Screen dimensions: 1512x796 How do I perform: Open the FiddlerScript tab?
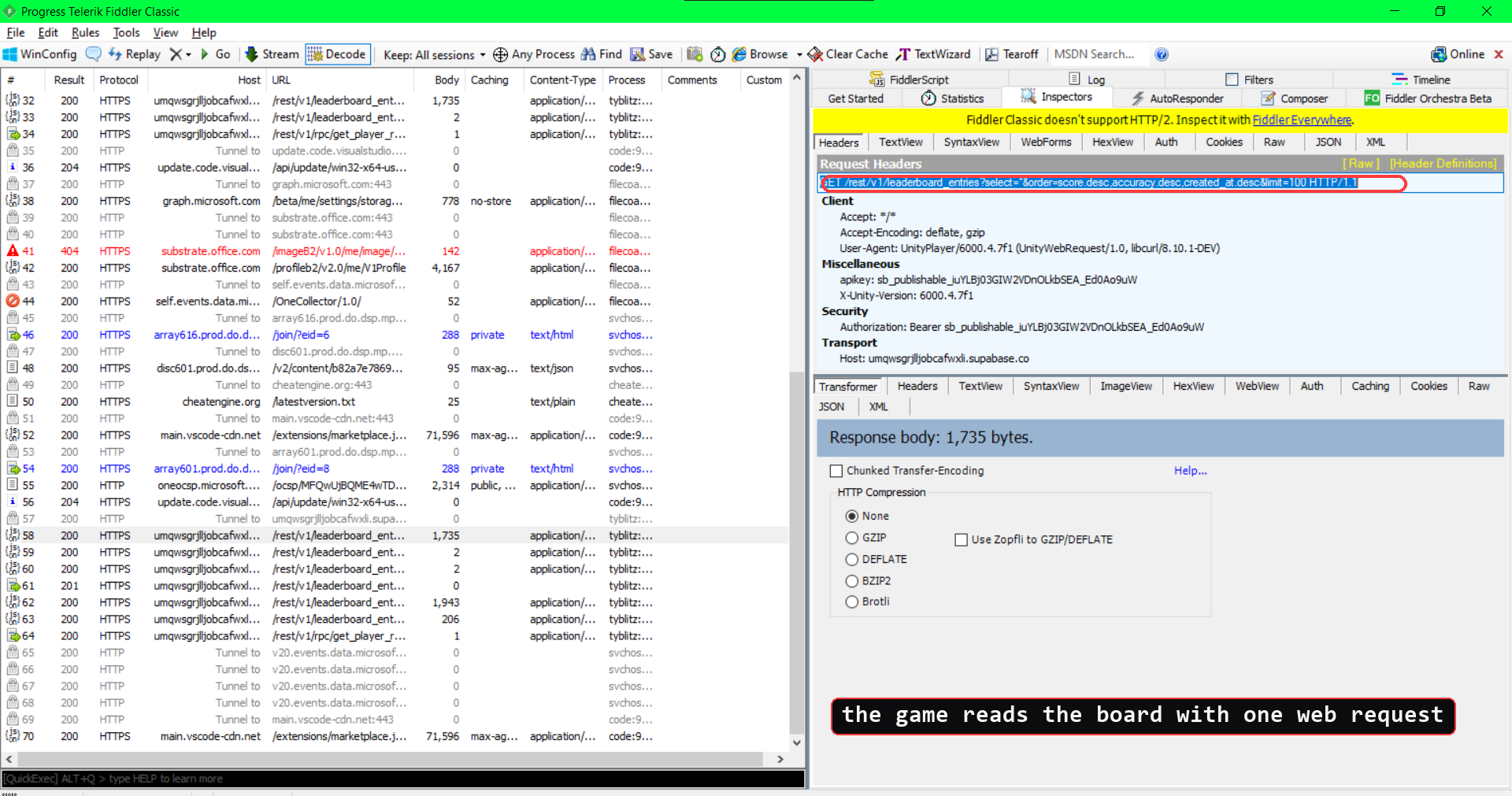pyautogui.click(x=909, y=80)
